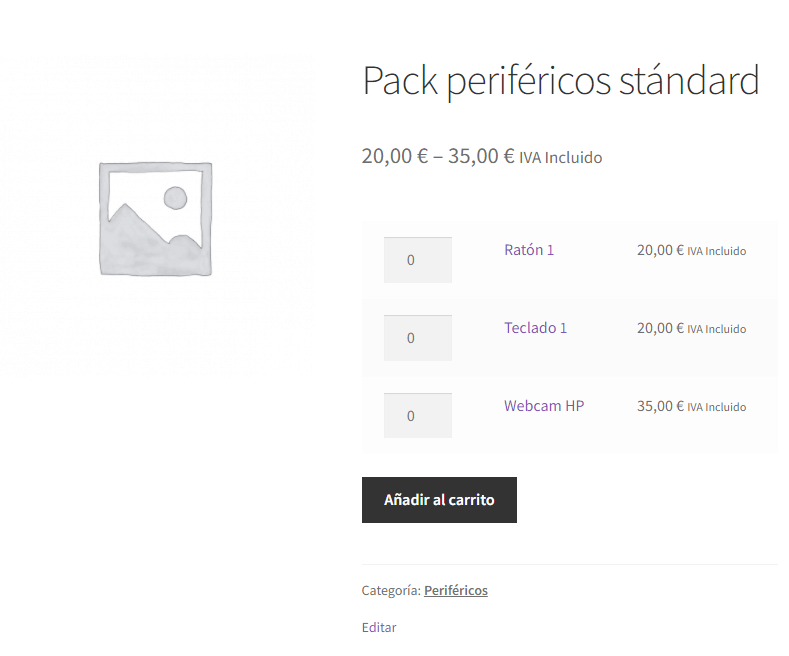Screen dimensions: 789x656
Task: Click IVA Incluido beside the main price range
Action: coord(561,157)
